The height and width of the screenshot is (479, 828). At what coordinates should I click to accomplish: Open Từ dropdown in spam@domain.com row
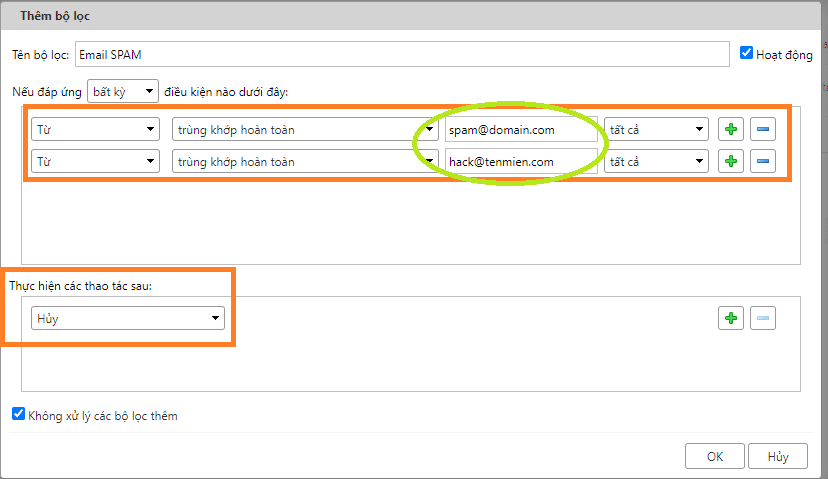95,129
